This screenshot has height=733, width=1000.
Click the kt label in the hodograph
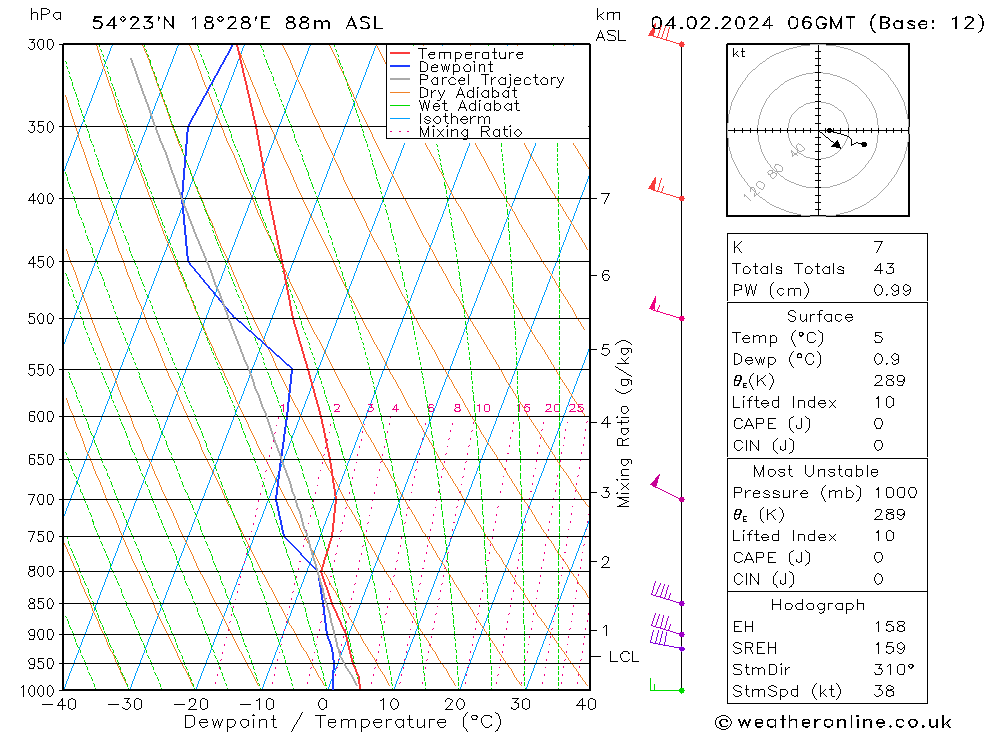click(739, 53)
